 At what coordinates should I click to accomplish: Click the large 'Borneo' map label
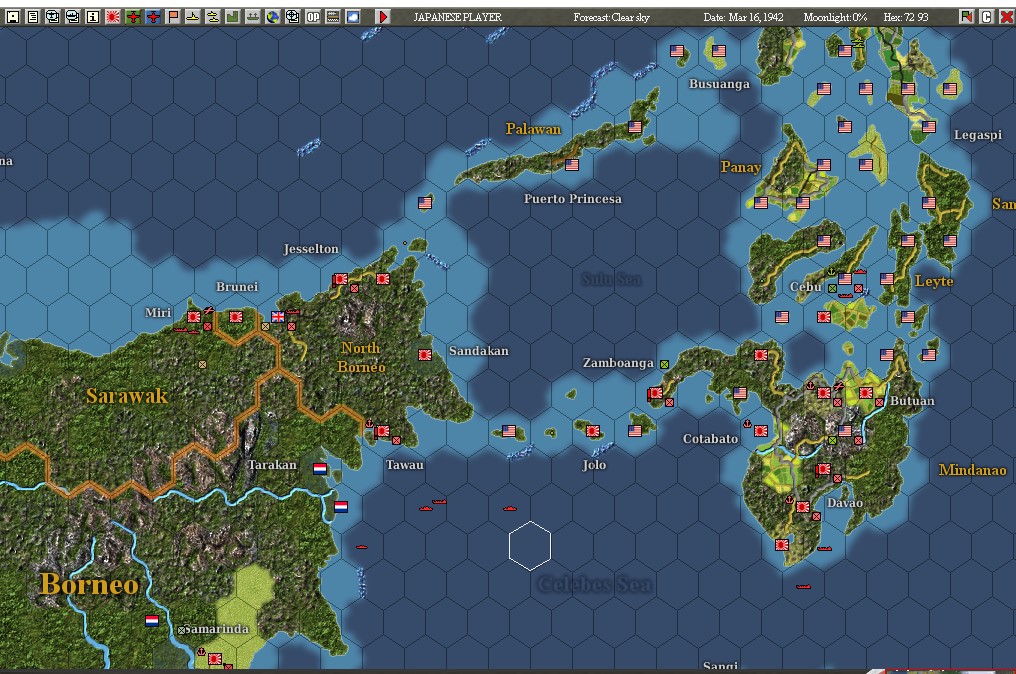[x=89, y=585]
